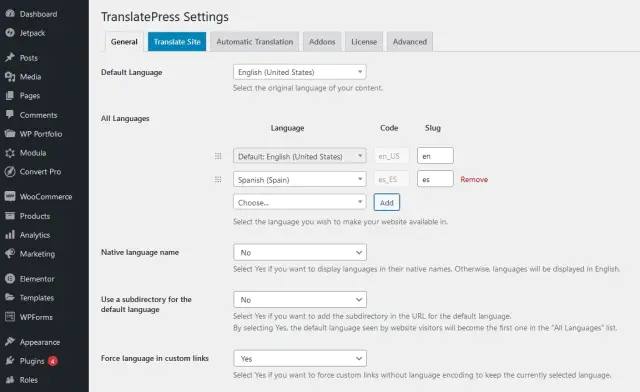This screenshot has height=392, width=640.
Task: Open the subdirectory for default language dropdown
Action: (300, 299)
